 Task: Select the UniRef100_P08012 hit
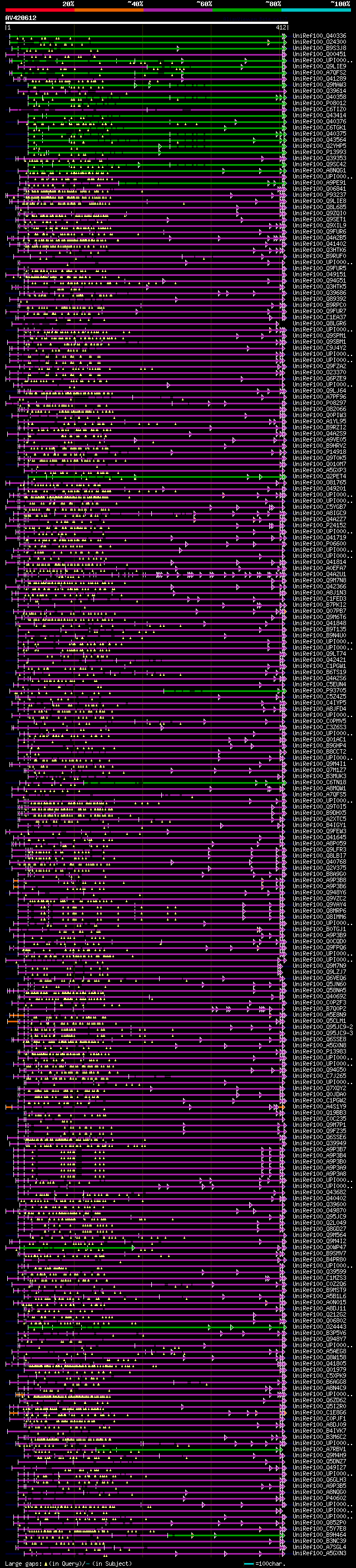click(x=319, y=103)
